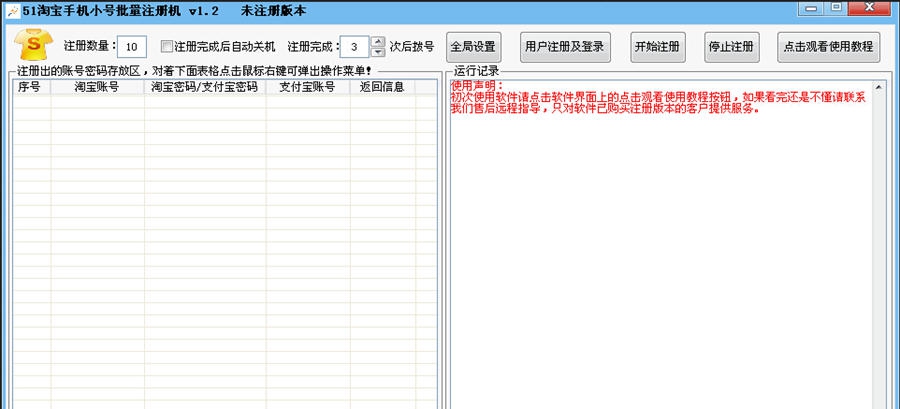Focus the 注册数量 input field

coord(131,47)
